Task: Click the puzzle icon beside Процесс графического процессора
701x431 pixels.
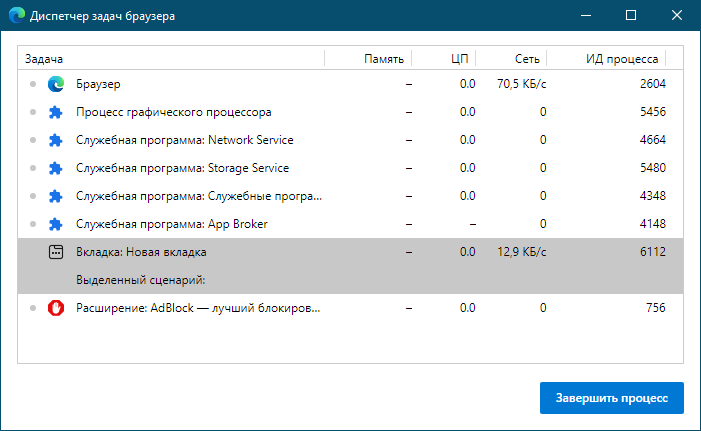Action: coord(56,112)
